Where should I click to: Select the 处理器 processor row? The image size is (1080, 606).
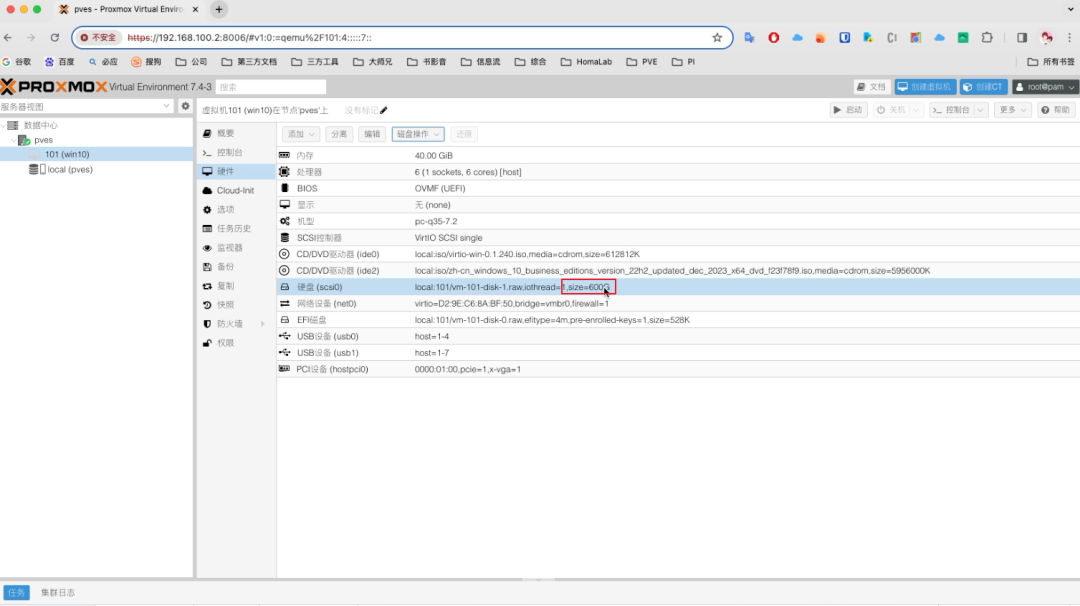pyautogui.click(x=678, y=172)
